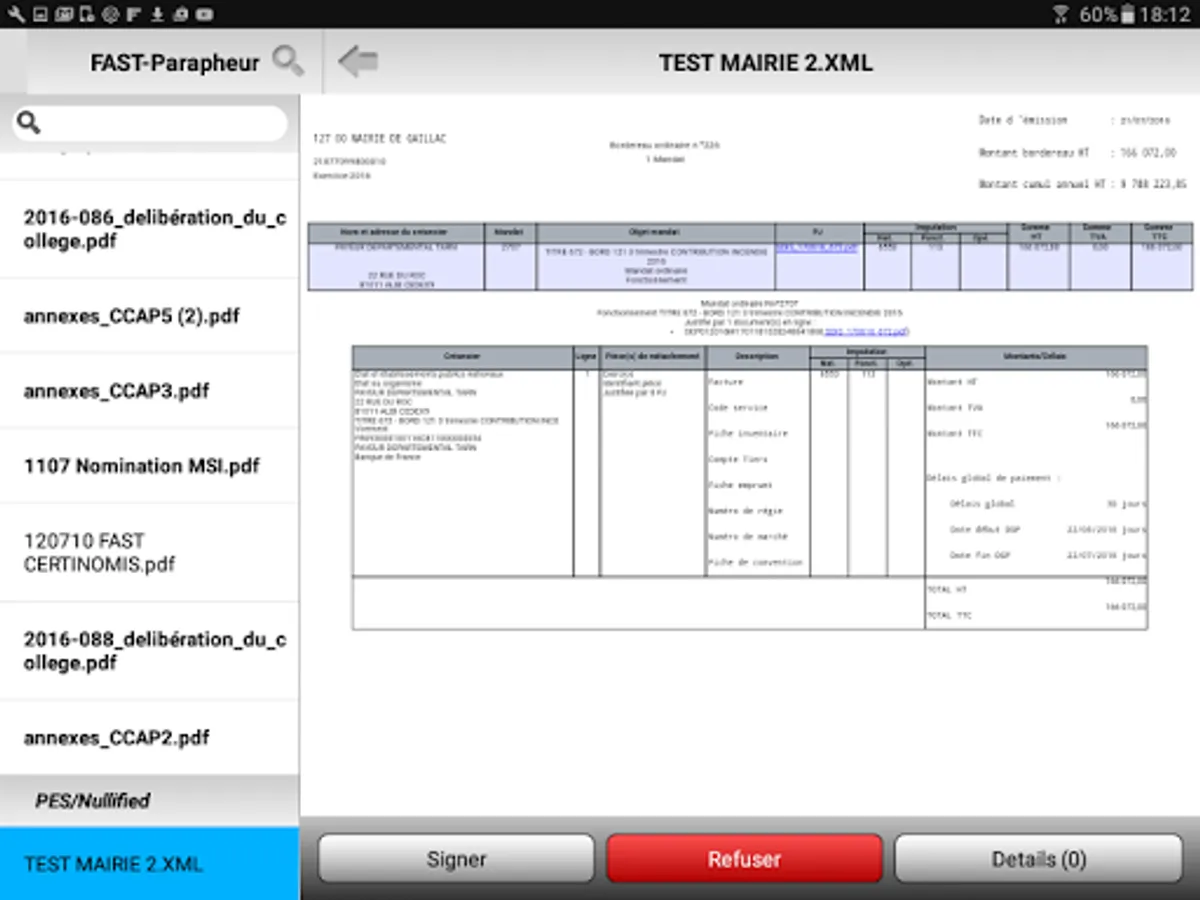Tap the Montants/Délais column header
The image size is (1200, 900).
pos(1036,355)
